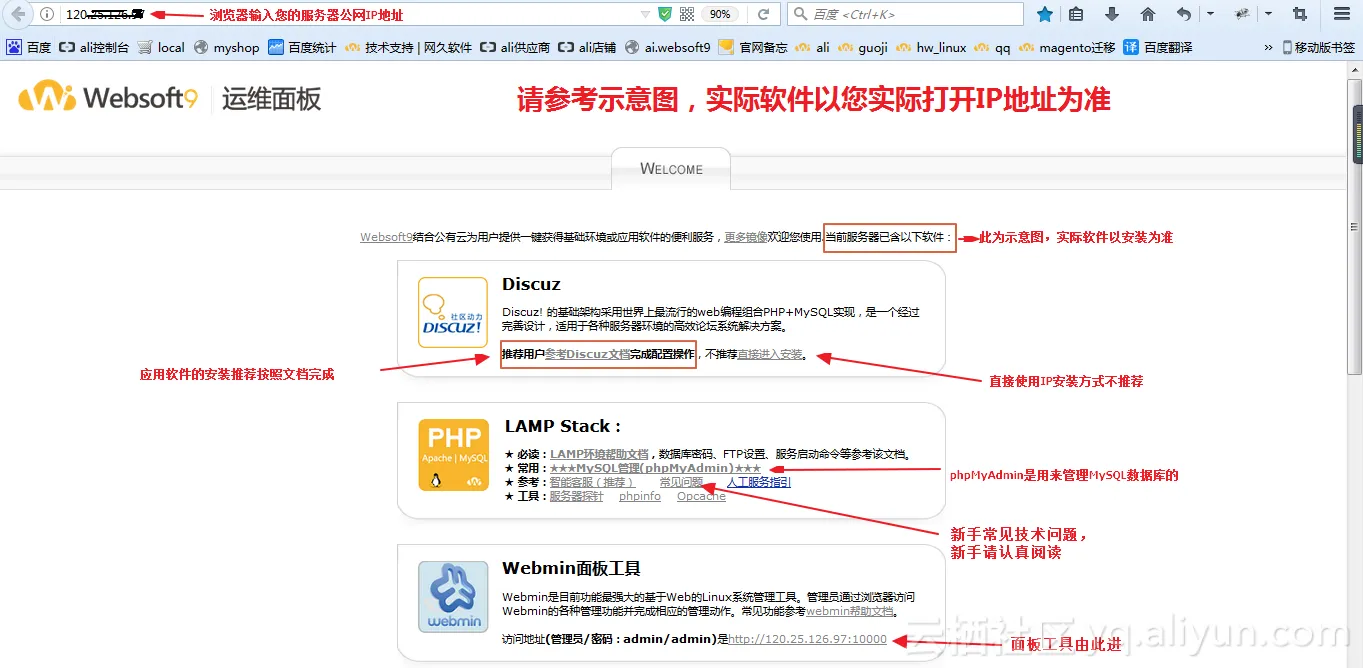Screen dimensions: 1363x668
Task: Open the ali店铺 bookmark
Action: (588, 47)
